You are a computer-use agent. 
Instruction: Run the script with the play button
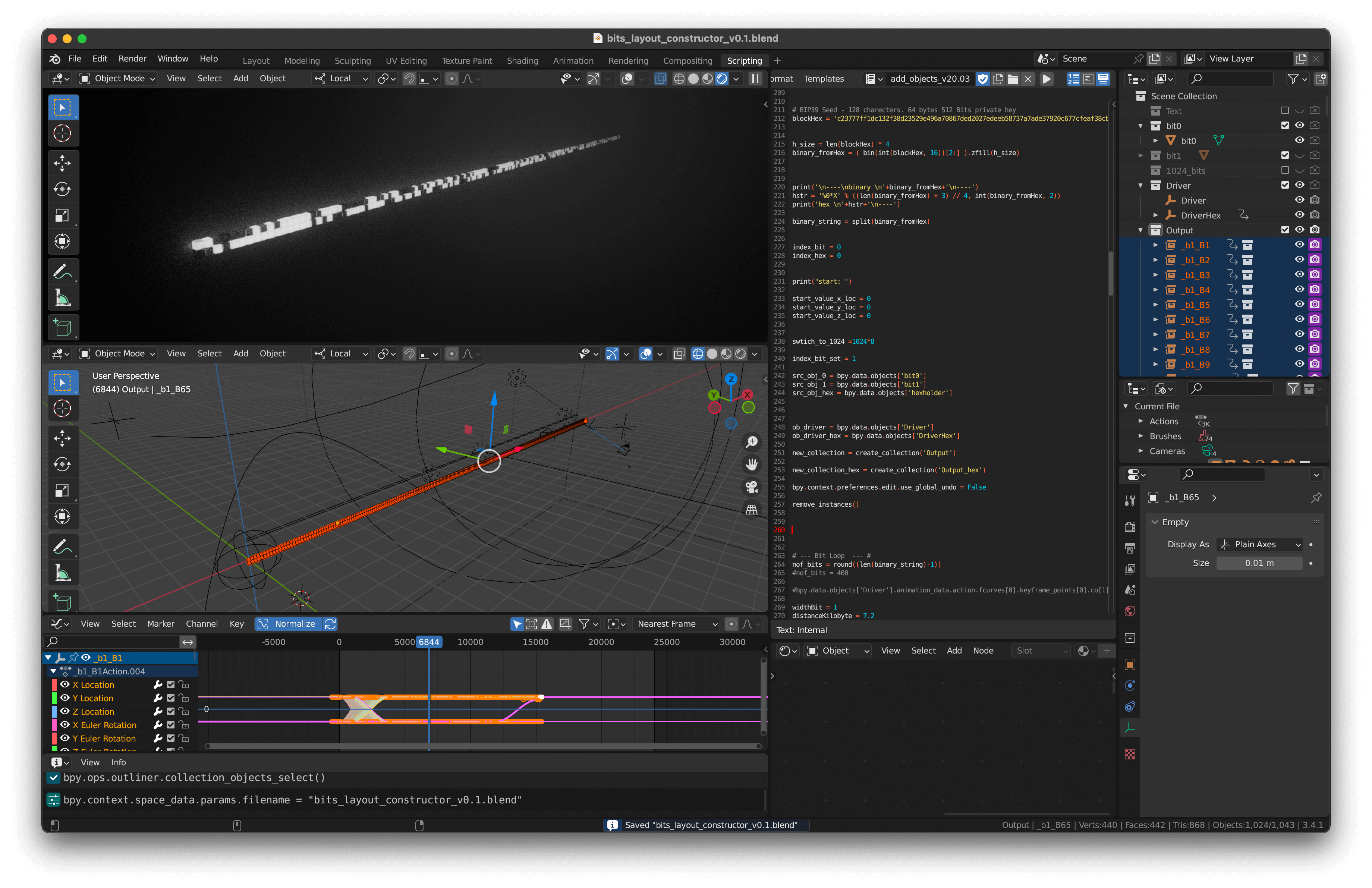coord(1046,79)
